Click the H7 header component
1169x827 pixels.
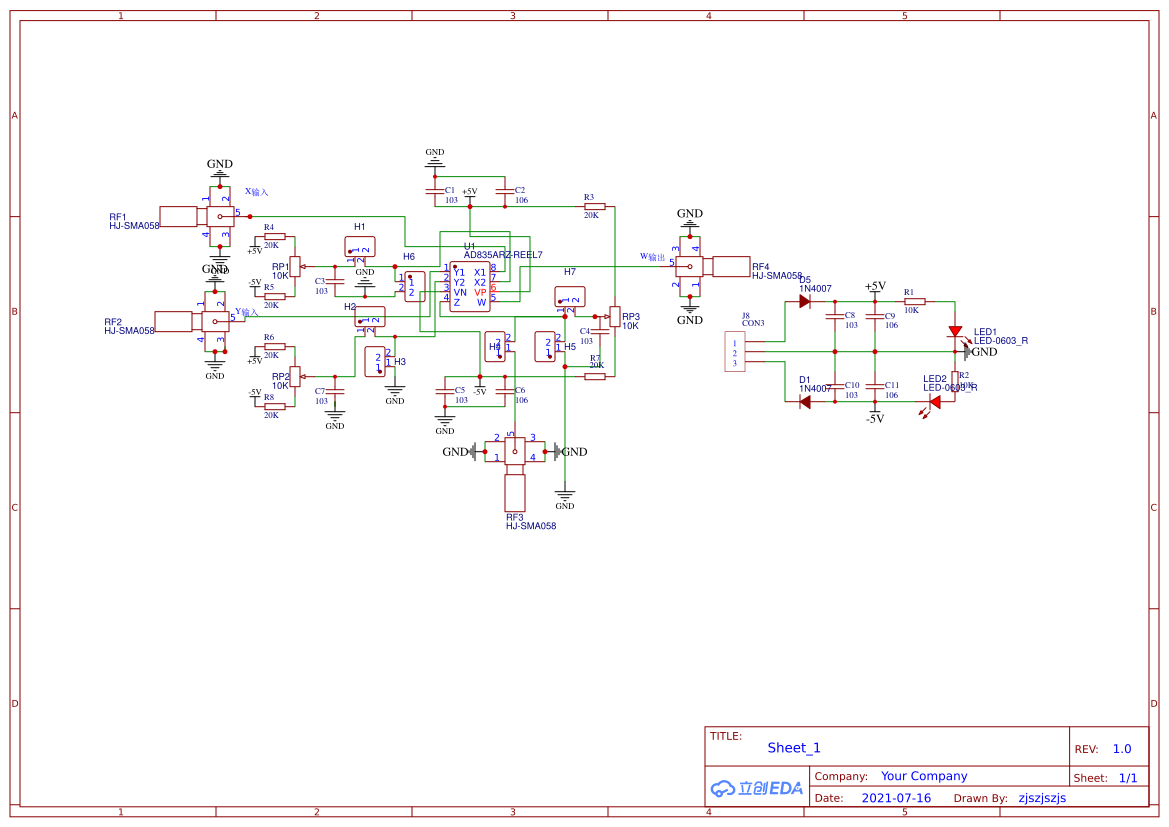point(569,296)
